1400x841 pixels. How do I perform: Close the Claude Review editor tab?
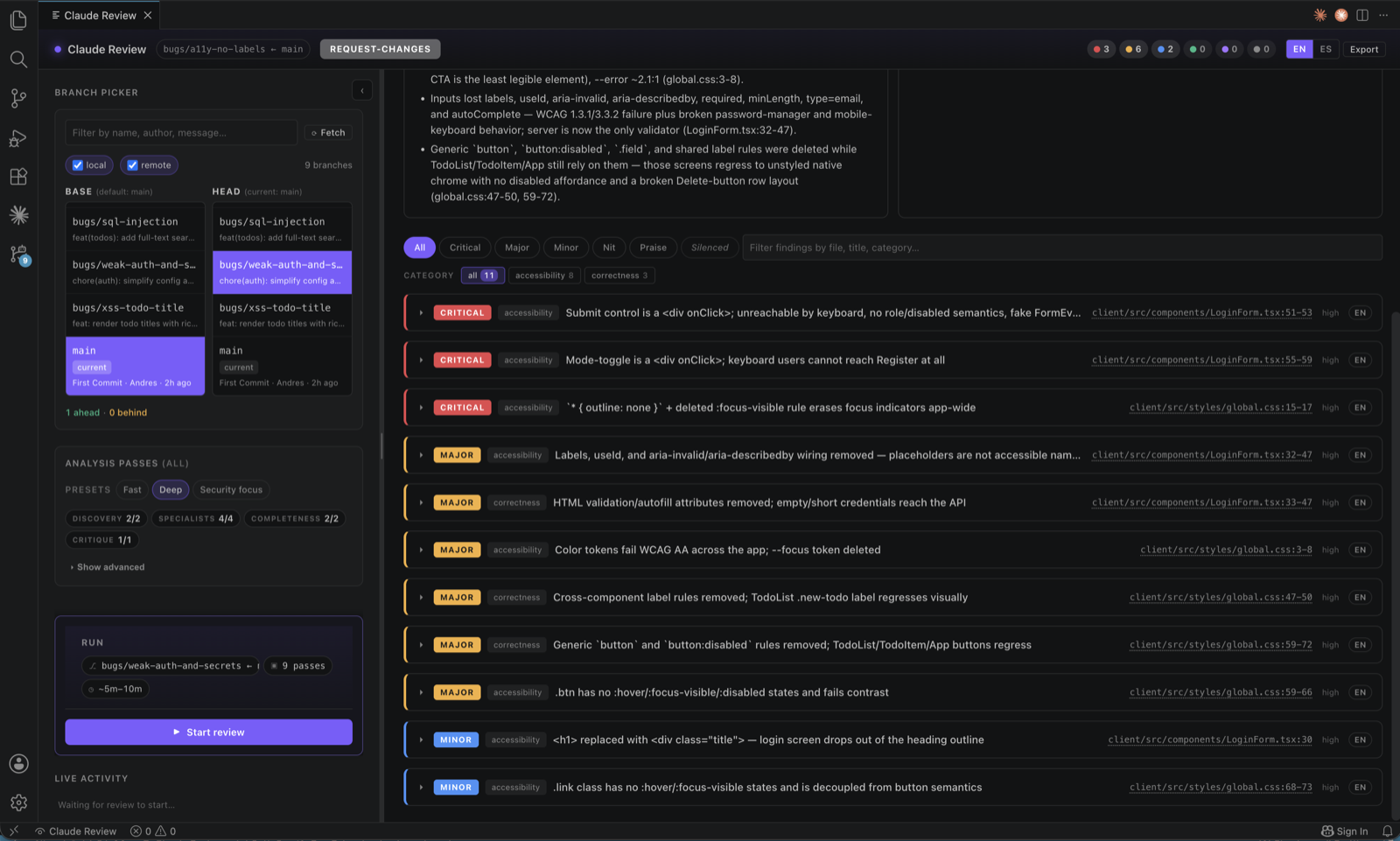[x=148, y=16]
